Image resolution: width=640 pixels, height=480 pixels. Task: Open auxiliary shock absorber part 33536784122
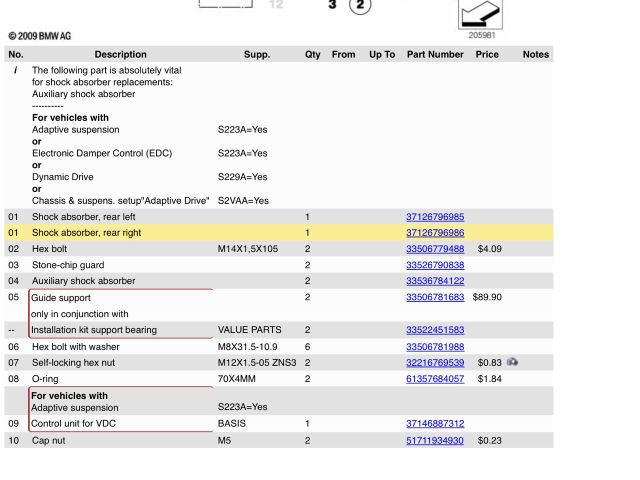(434, 281)
